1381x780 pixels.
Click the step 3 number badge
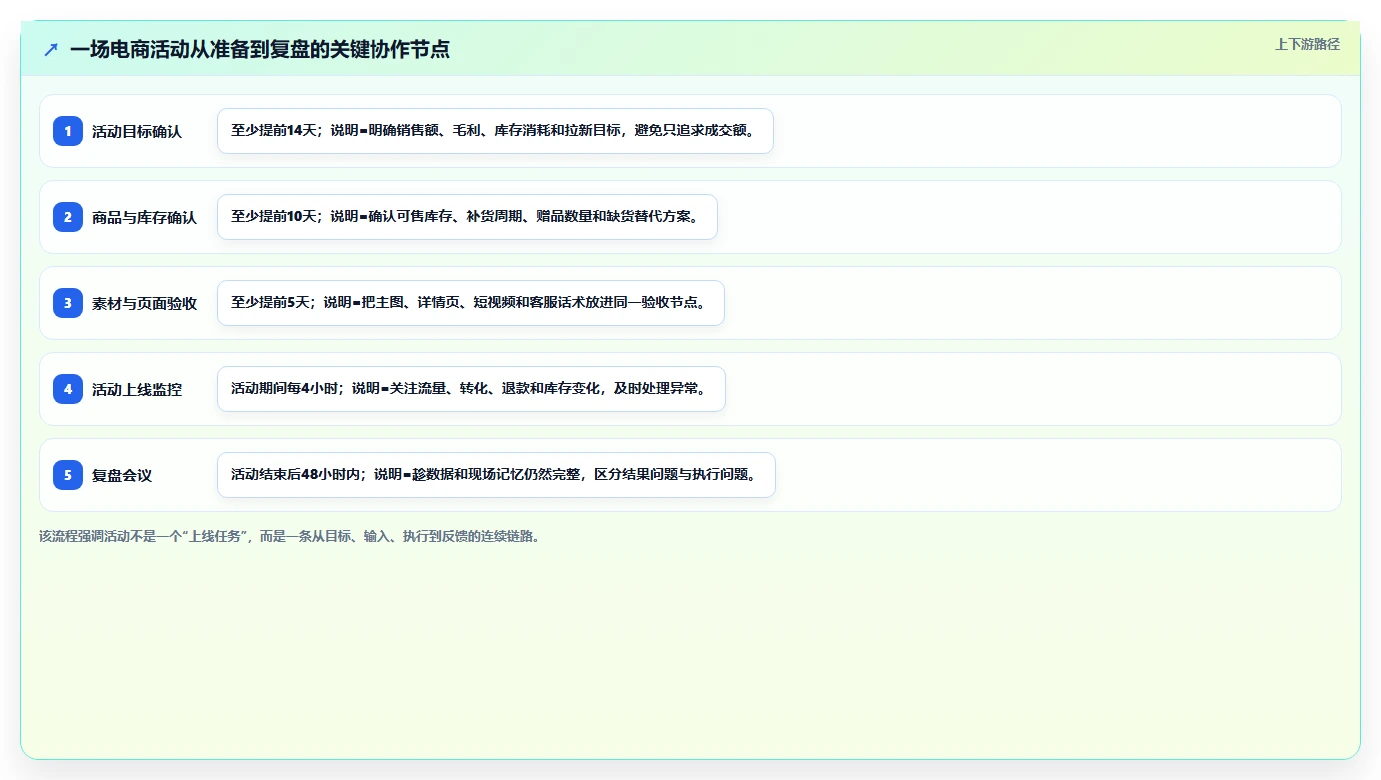click(68, 303)
